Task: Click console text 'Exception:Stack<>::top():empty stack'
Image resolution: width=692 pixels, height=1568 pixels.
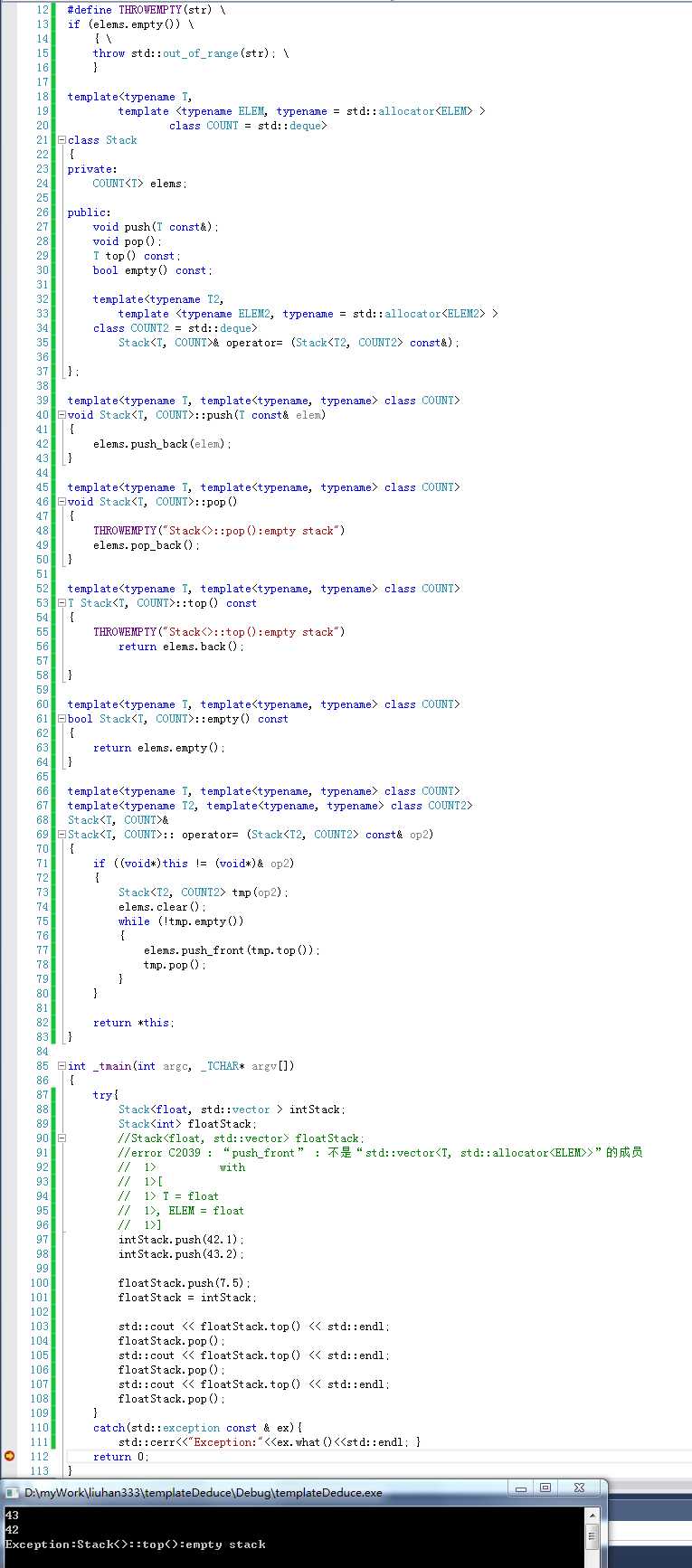Action: (x=136, y=1544)
